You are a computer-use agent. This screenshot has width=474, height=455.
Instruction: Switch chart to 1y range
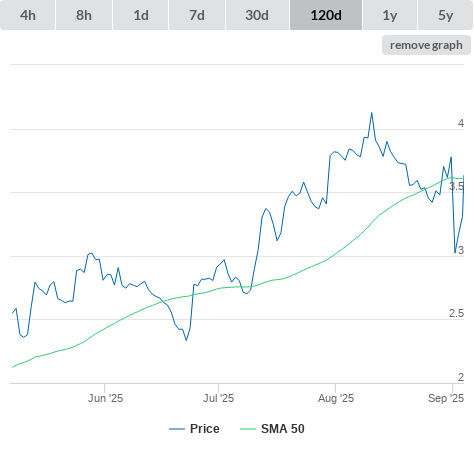pyautogui.click(x=390, y=15)
